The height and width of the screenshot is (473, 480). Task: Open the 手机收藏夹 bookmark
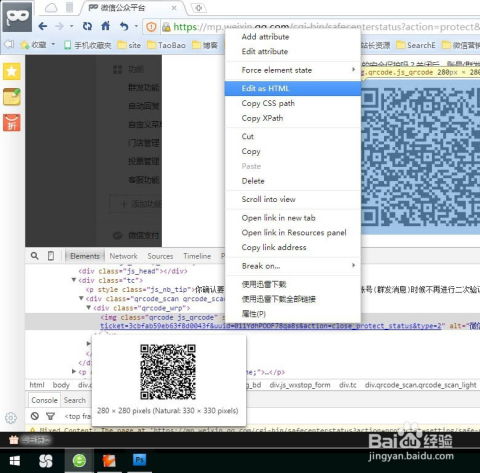pos(88,45)
